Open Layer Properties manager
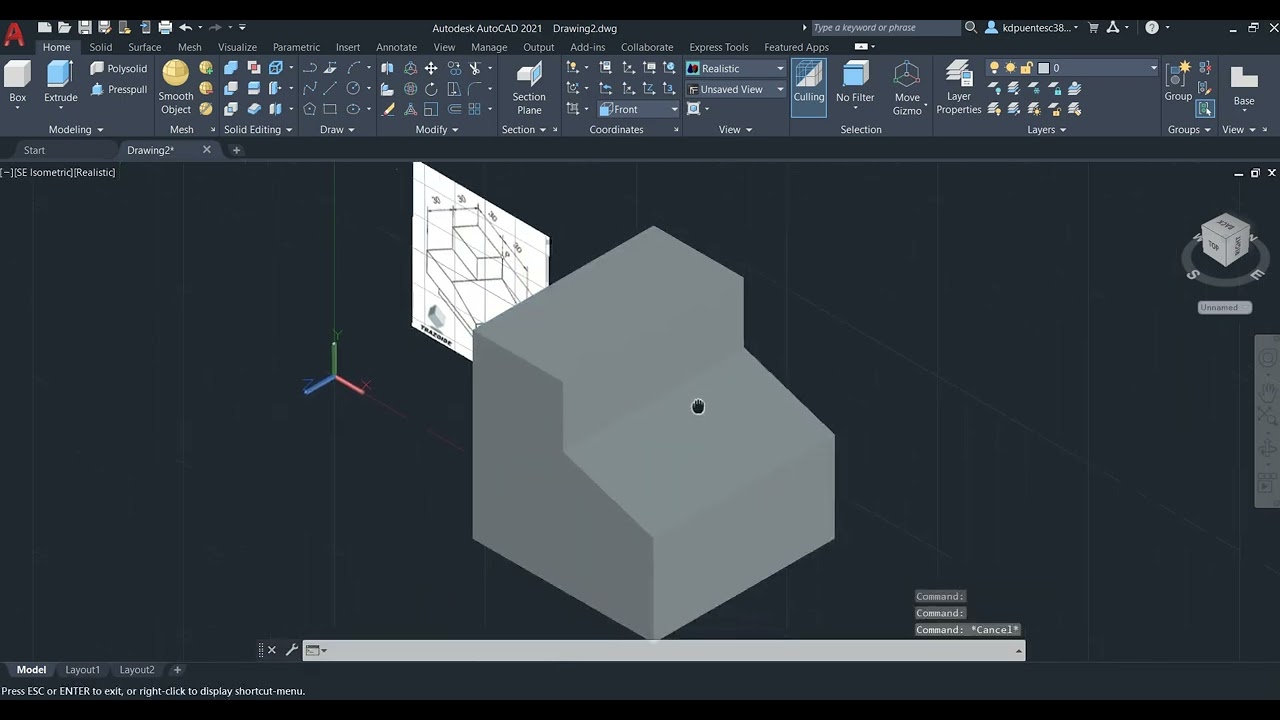 [x=958, y=88]
